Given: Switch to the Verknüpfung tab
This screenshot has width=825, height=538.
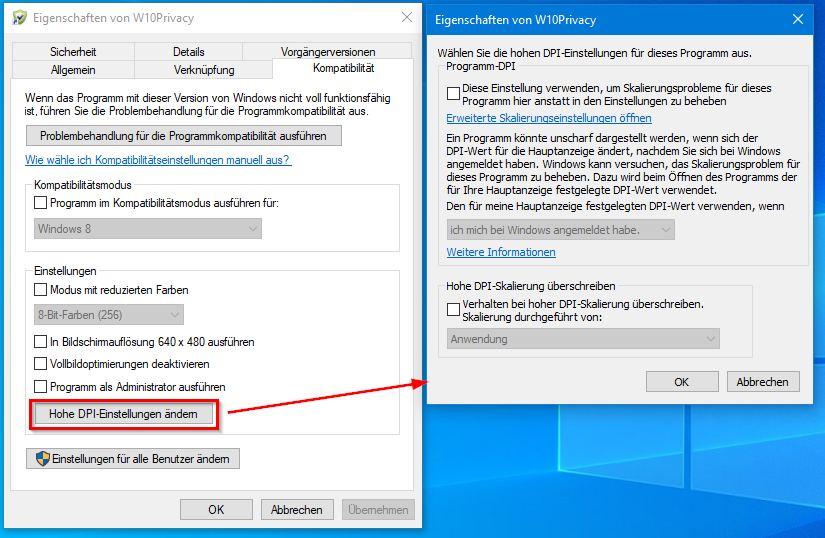Looking at the screenshot, I should [204, 69].
